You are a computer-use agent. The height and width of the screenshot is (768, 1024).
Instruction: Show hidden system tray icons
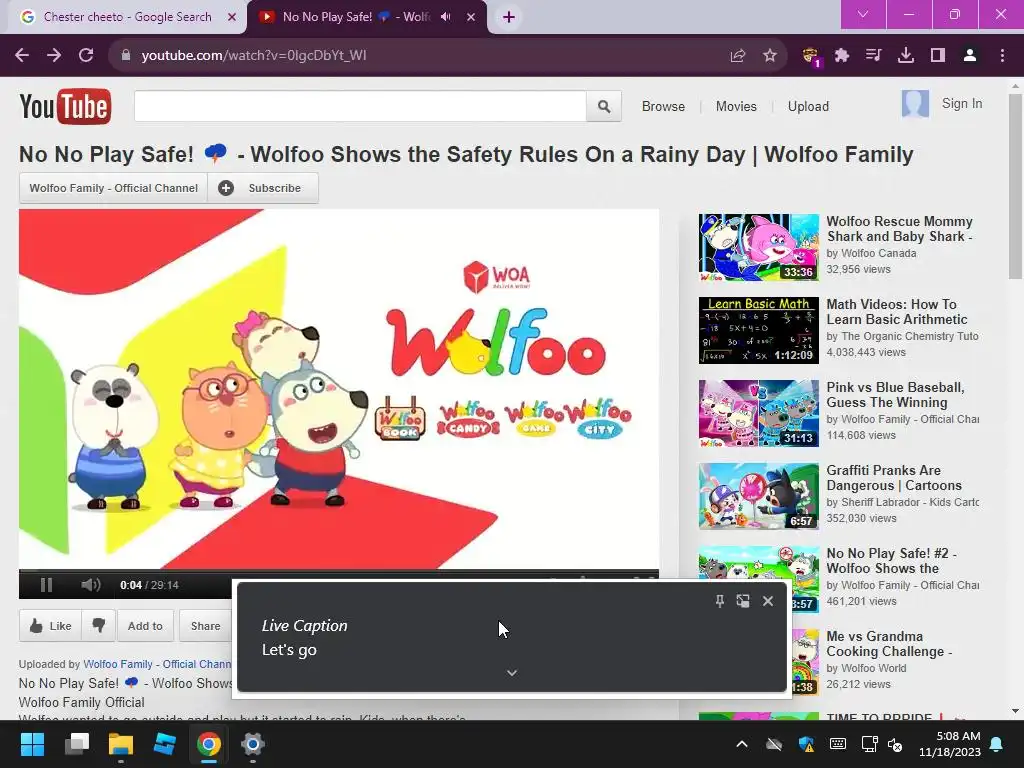point(742,744)
